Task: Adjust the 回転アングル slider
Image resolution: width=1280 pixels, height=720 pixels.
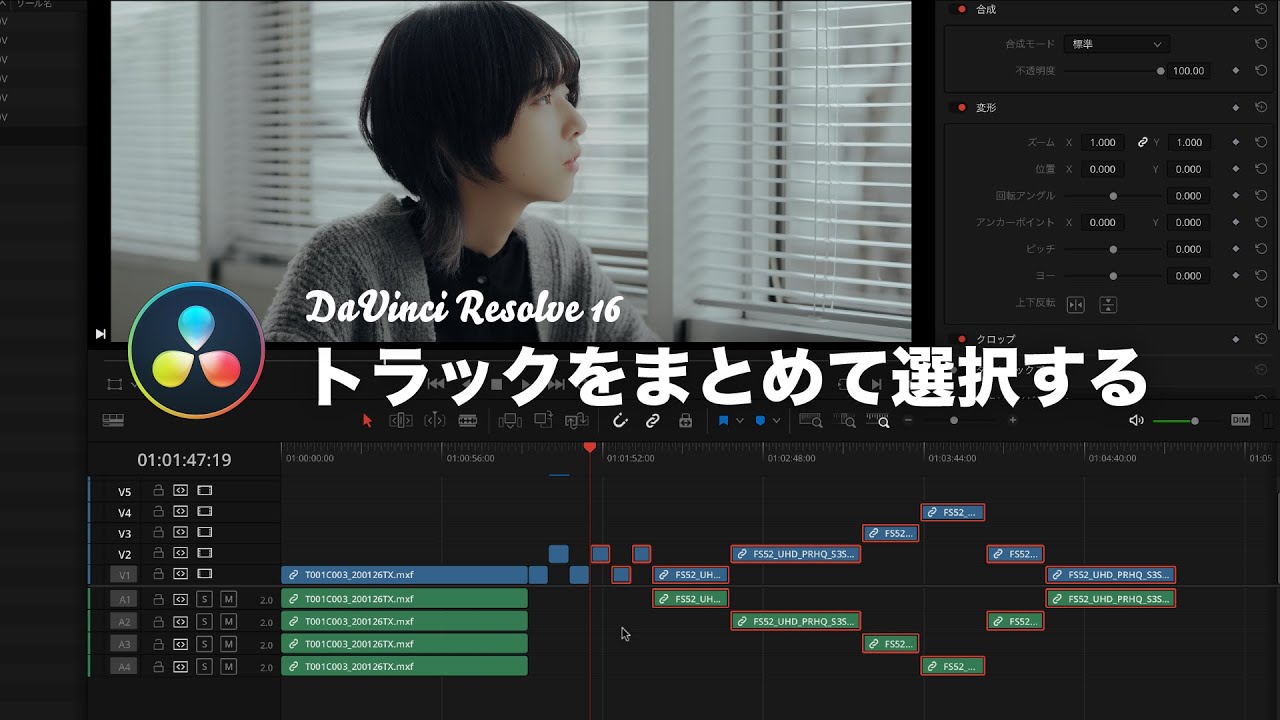Action: point(1112,196)
